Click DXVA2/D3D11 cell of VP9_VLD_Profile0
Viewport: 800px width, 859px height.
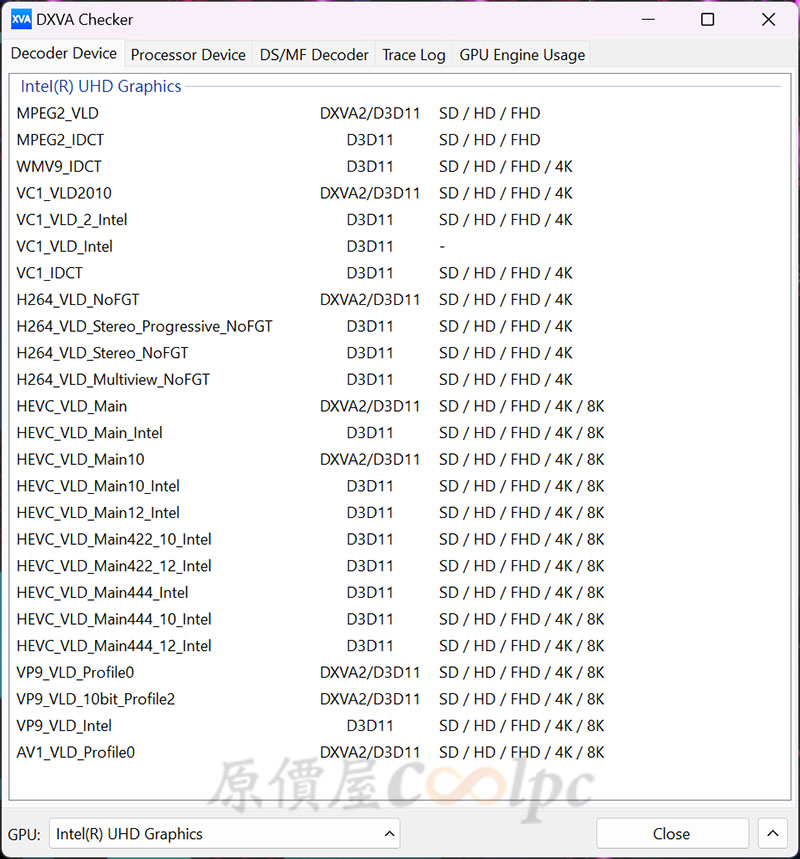point(370,672)
